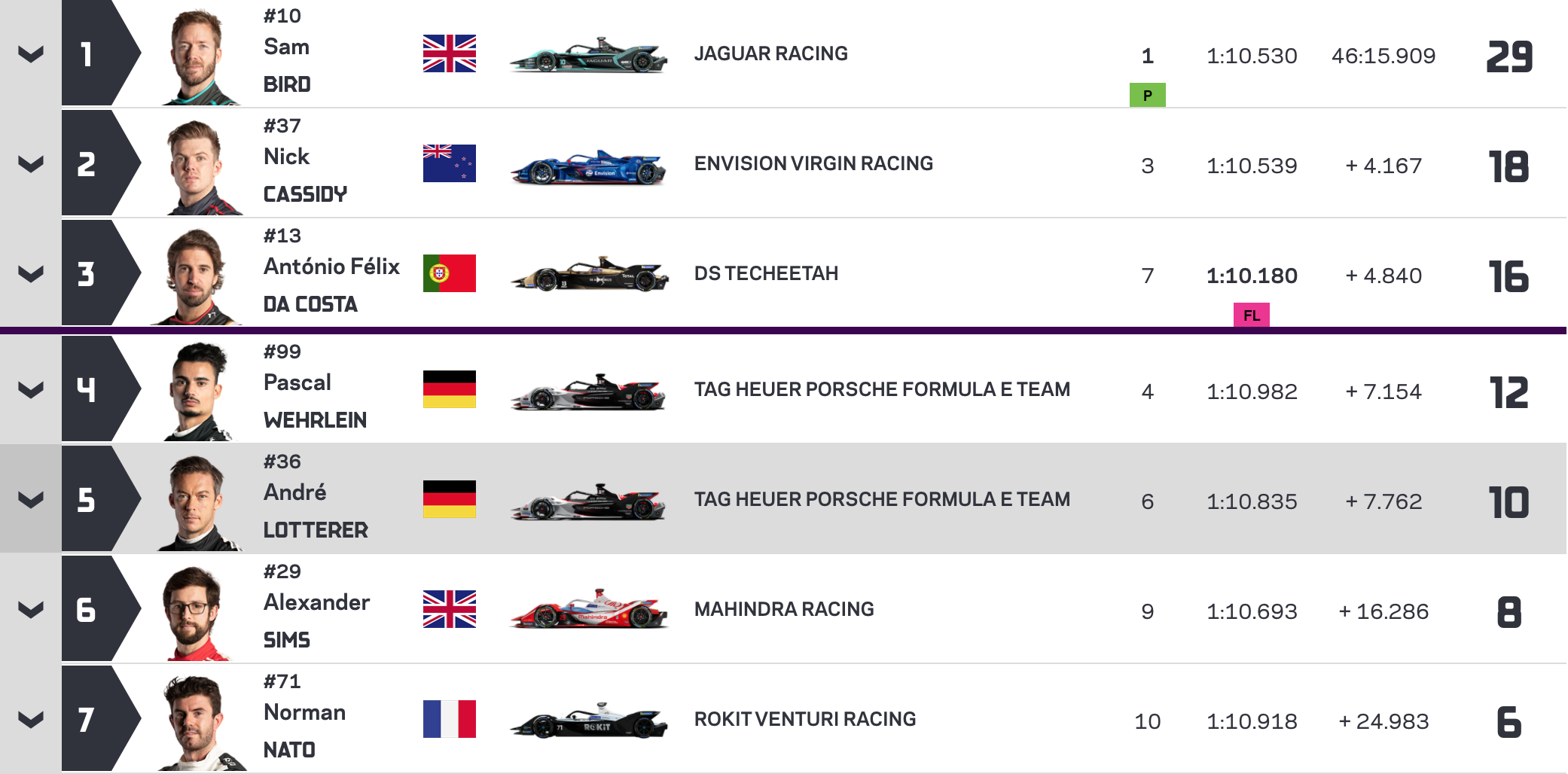Viewport: 1568px width, 774px height.
Task: Click the Mahindra Racing red car image
Action: [588, 609]
